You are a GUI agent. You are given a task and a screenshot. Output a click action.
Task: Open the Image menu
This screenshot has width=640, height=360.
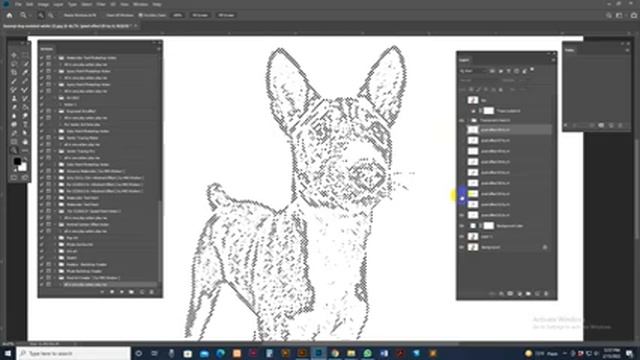43,4
